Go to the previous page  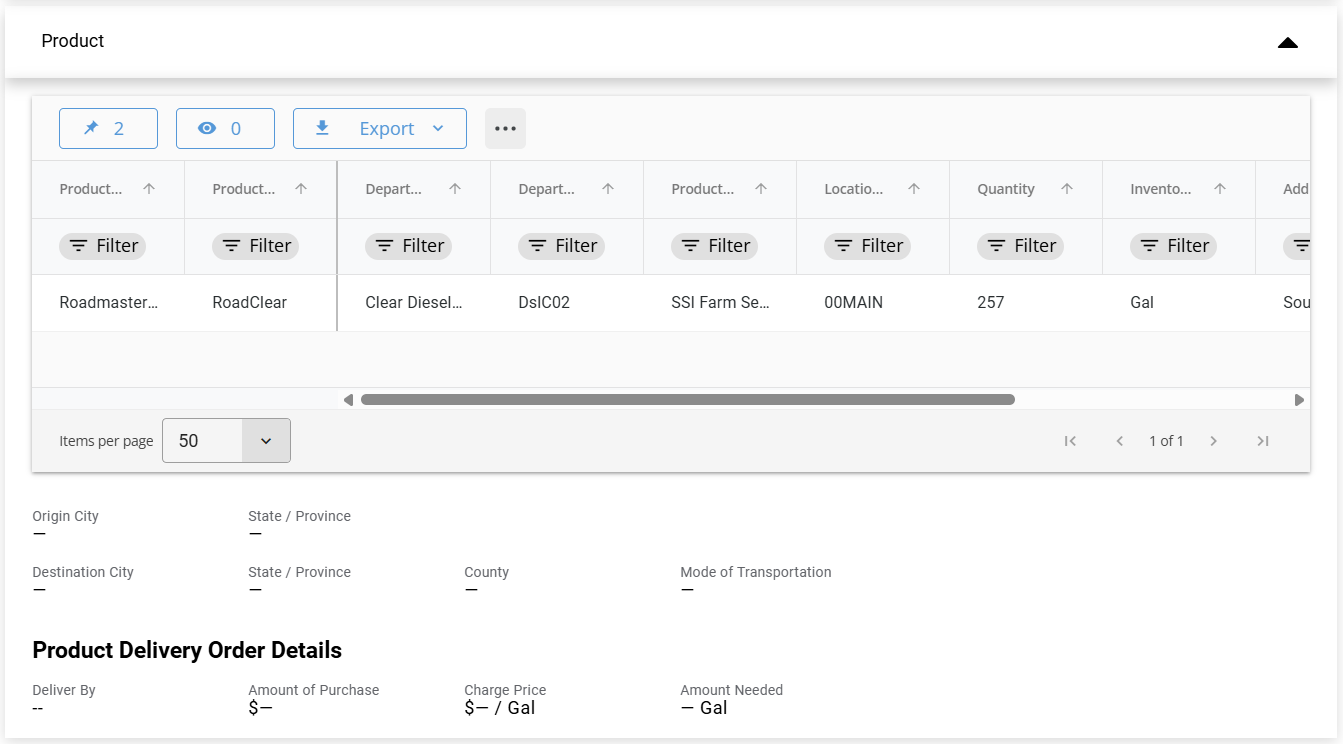point(1119,441)
